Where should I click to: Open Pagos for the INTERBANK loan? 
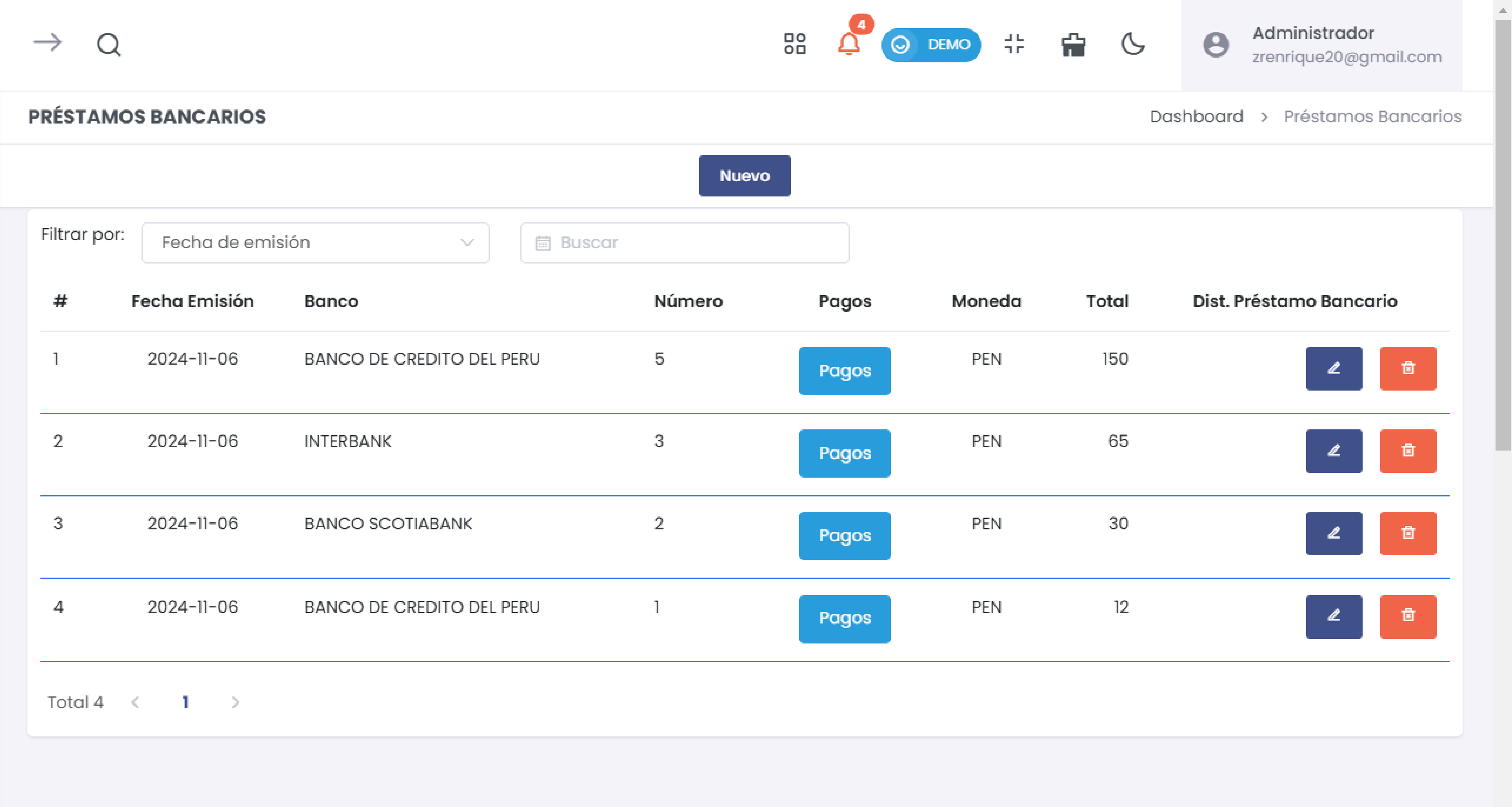point(844,453)
